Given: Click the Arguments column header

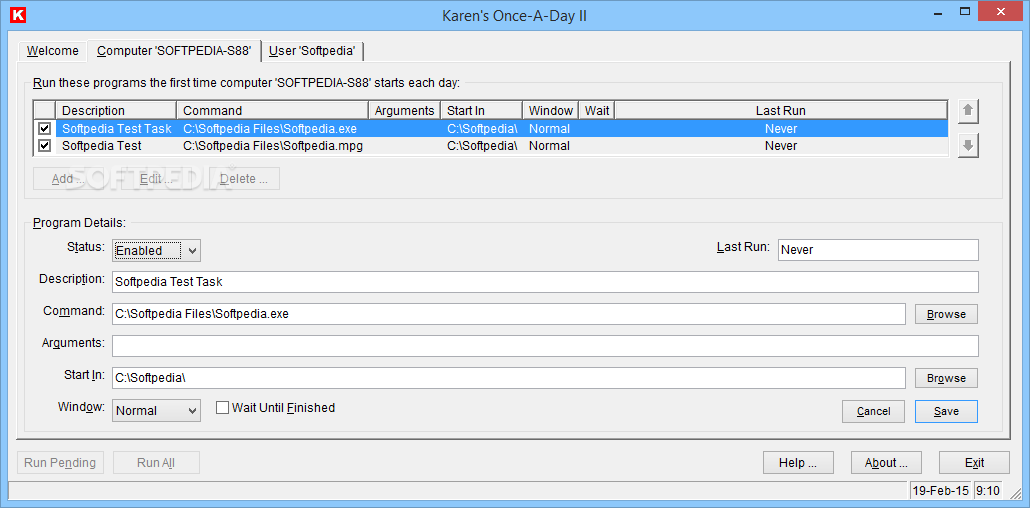Looking at the screenshot, I should [x=405, y=110].
